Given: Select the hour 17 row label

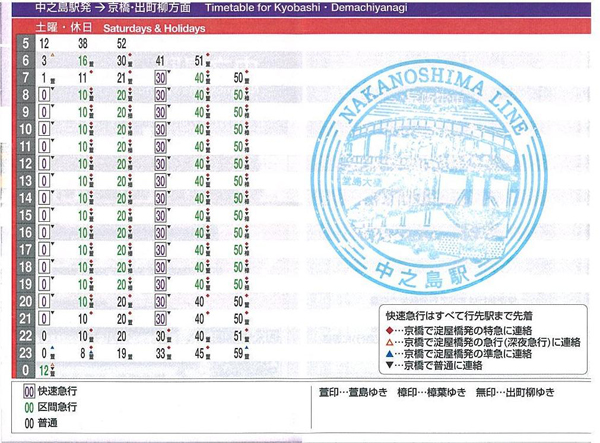Looking at the screenshot, I should [x=25, y=250].
